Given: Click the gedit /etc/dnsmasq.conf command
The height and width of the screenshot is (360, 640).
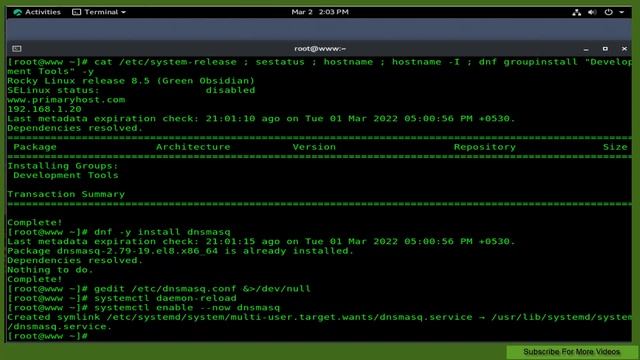Looking at the screenshot, I should tap(202, 289).
